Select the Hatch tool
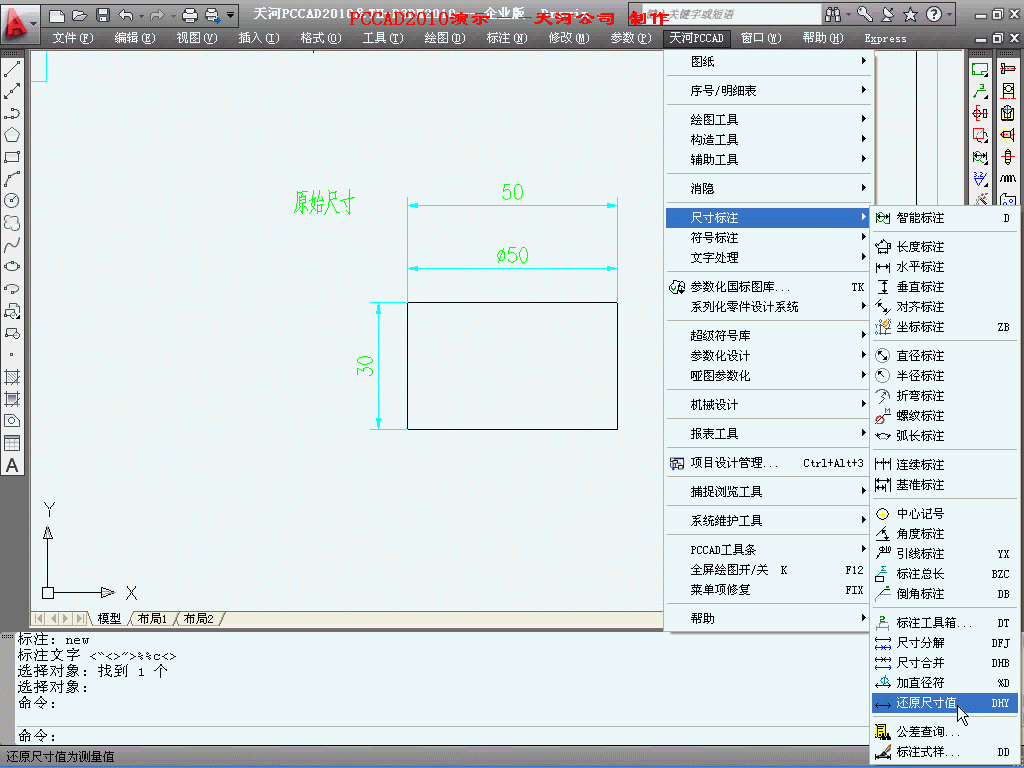The width and height of the screenshot is (1024, 768). click(12, 377)
